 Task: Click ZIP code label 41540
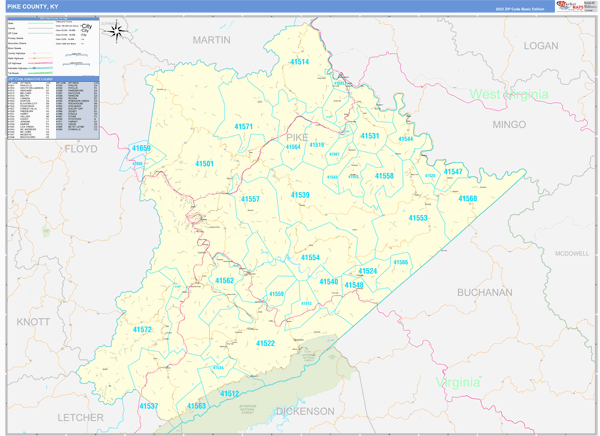[329, 282]
